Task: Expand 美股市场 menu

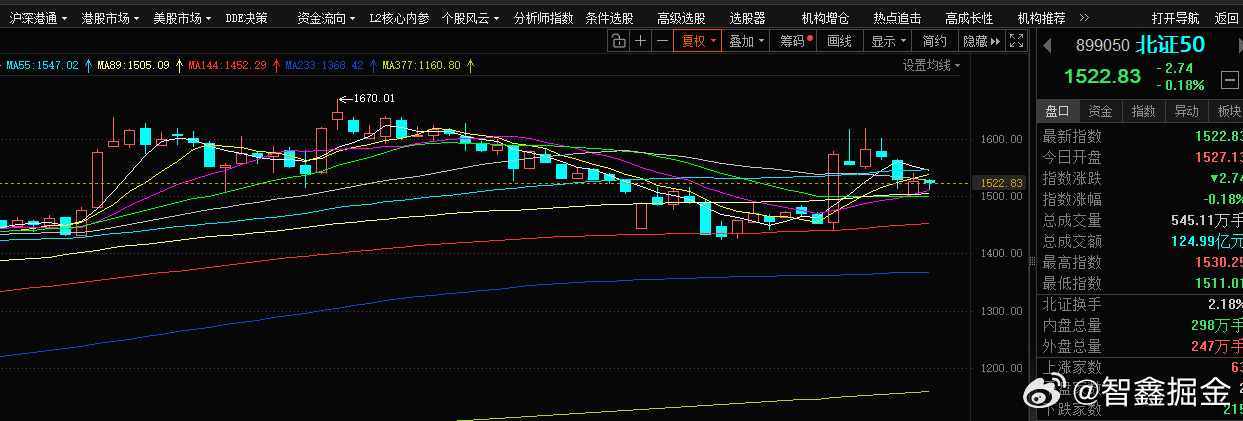Action: [x=182, y=18]
